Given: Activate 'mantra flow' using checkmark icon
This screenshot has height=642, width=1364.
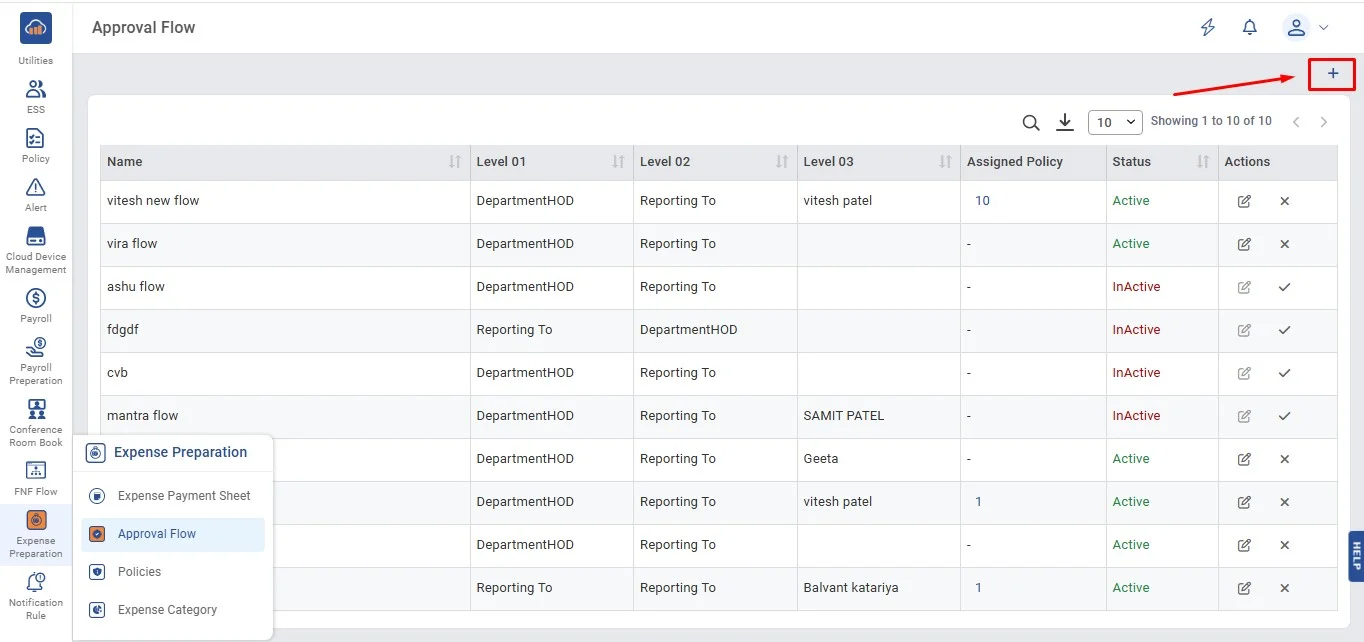Looking at the screenshot, I should 1284,416.
